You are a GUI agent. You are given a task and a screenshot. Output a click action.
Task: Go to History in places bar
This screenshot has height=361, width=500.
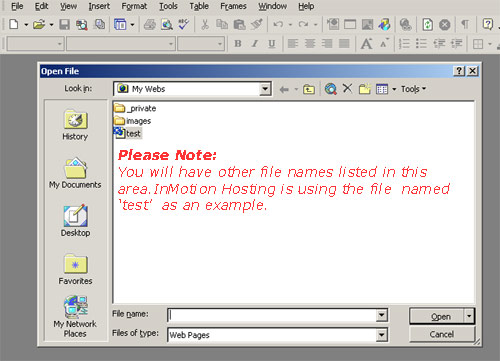[x=75, y=126]
